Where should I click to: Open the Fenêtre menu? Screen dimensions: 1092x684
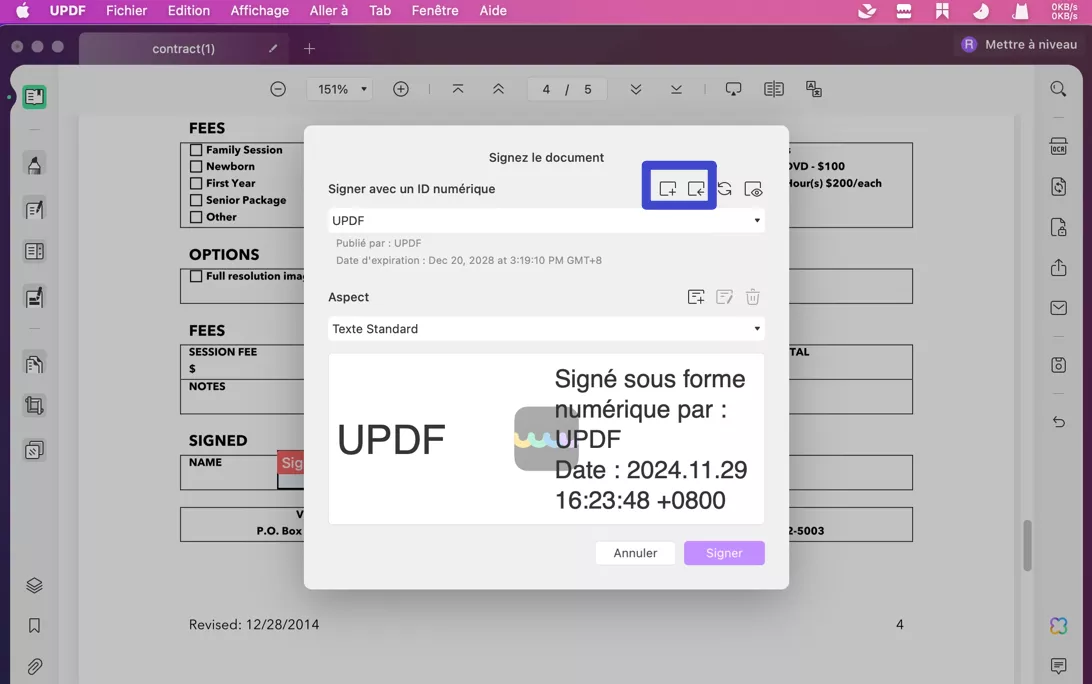[x=435, y=10]
